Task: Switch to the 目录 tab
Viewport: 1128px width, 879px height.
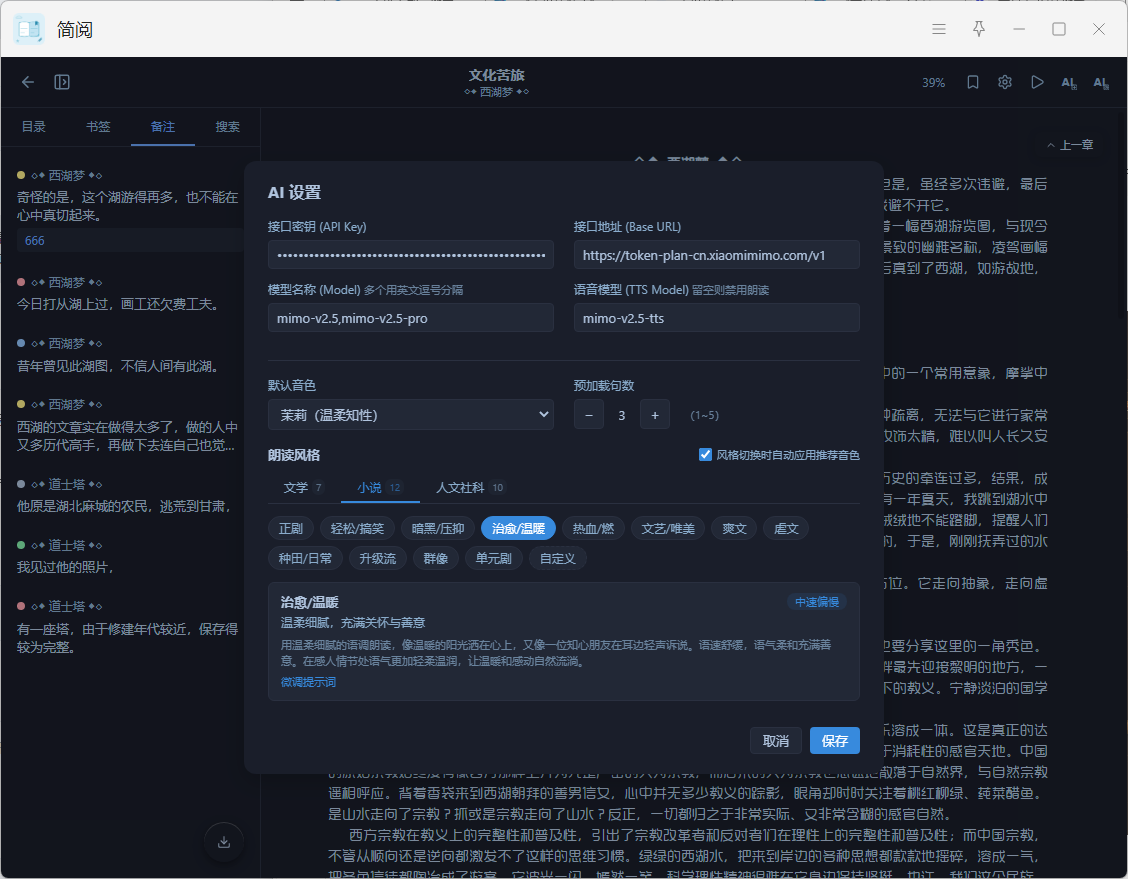Action: (x=34, y=127)
